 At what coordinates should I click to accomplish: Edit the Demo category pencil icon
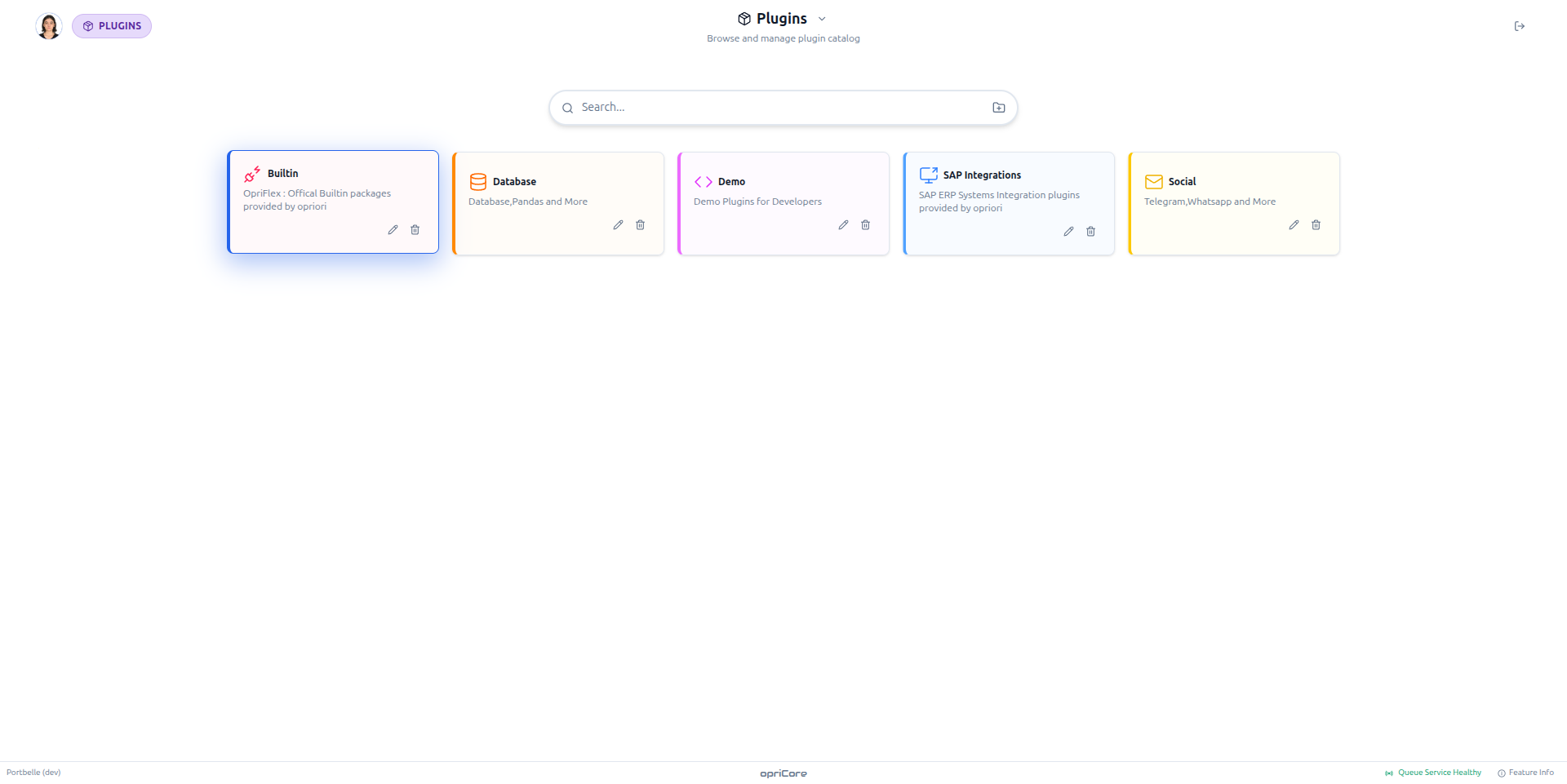point(843,225)
